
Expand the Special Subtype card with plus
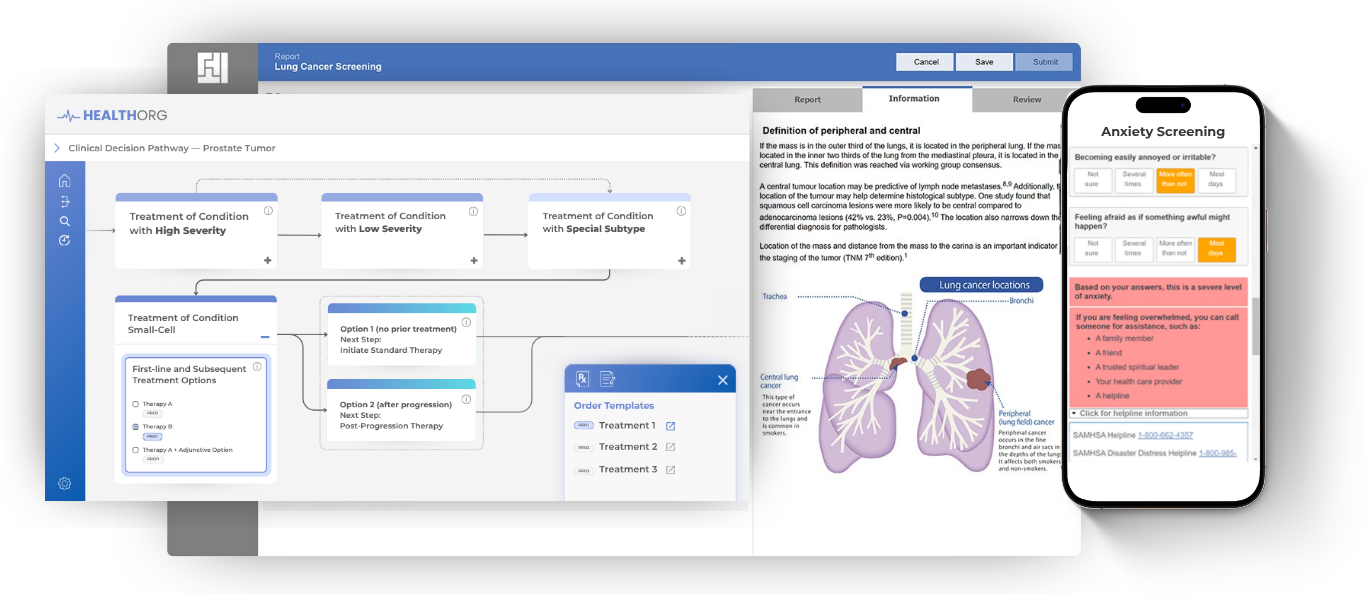(x=682, y=260)
